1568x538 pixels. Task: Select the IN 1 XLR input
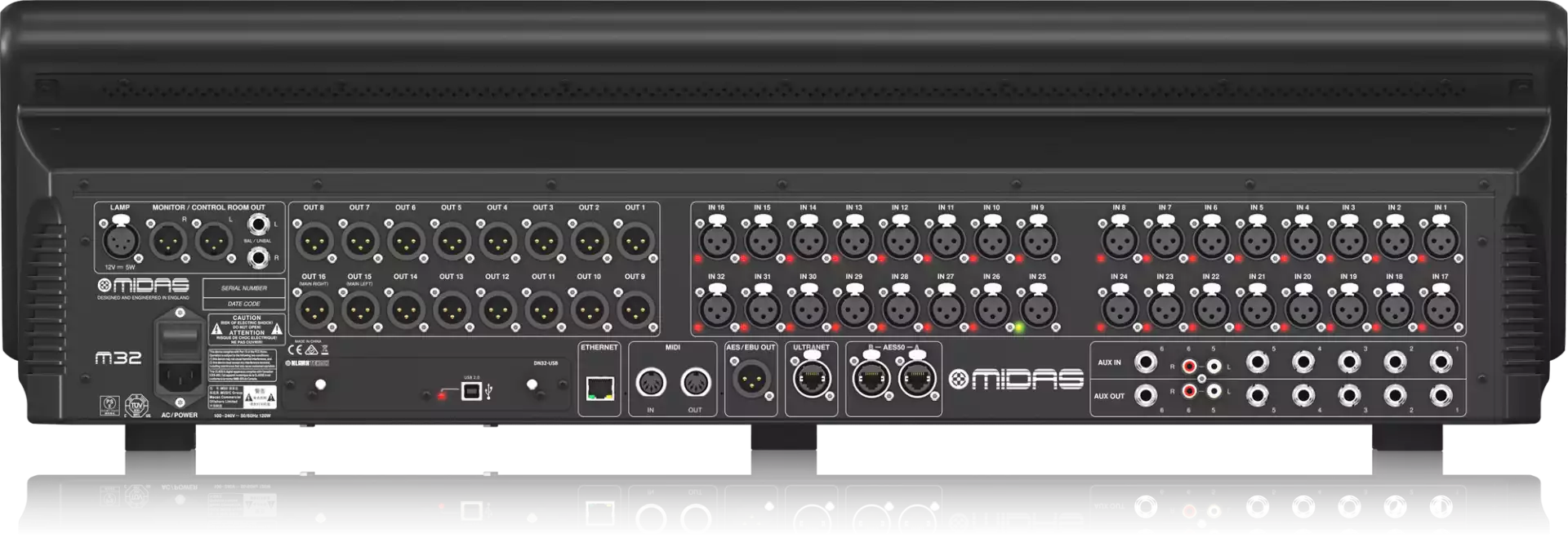pos(1440,242)
